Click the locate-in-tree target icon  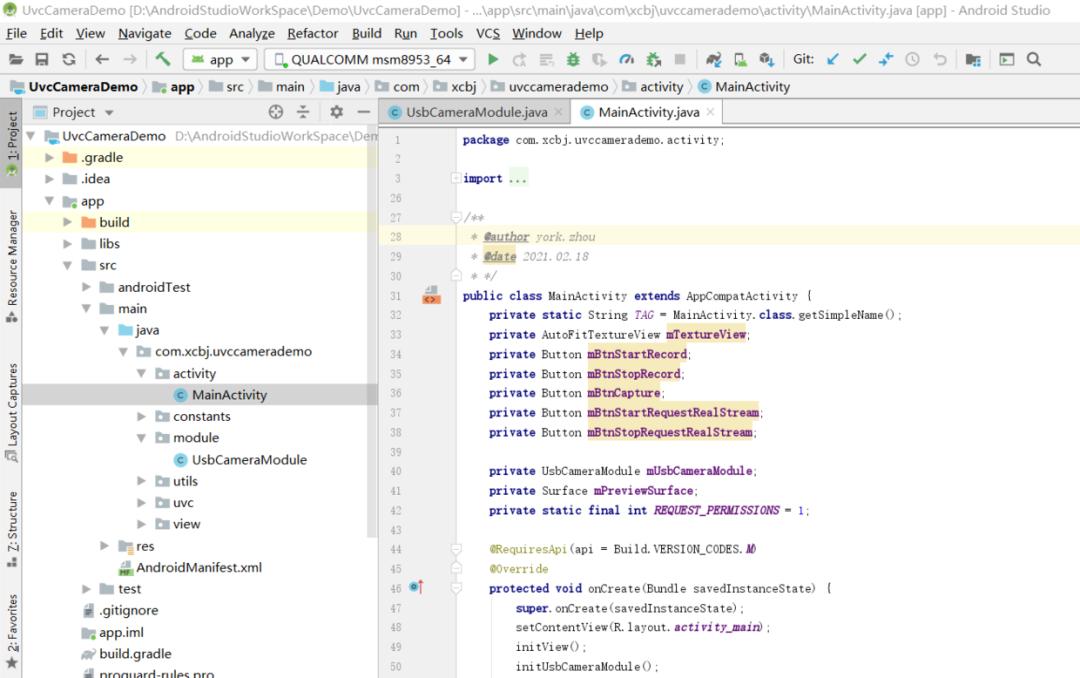pos(276,112)
